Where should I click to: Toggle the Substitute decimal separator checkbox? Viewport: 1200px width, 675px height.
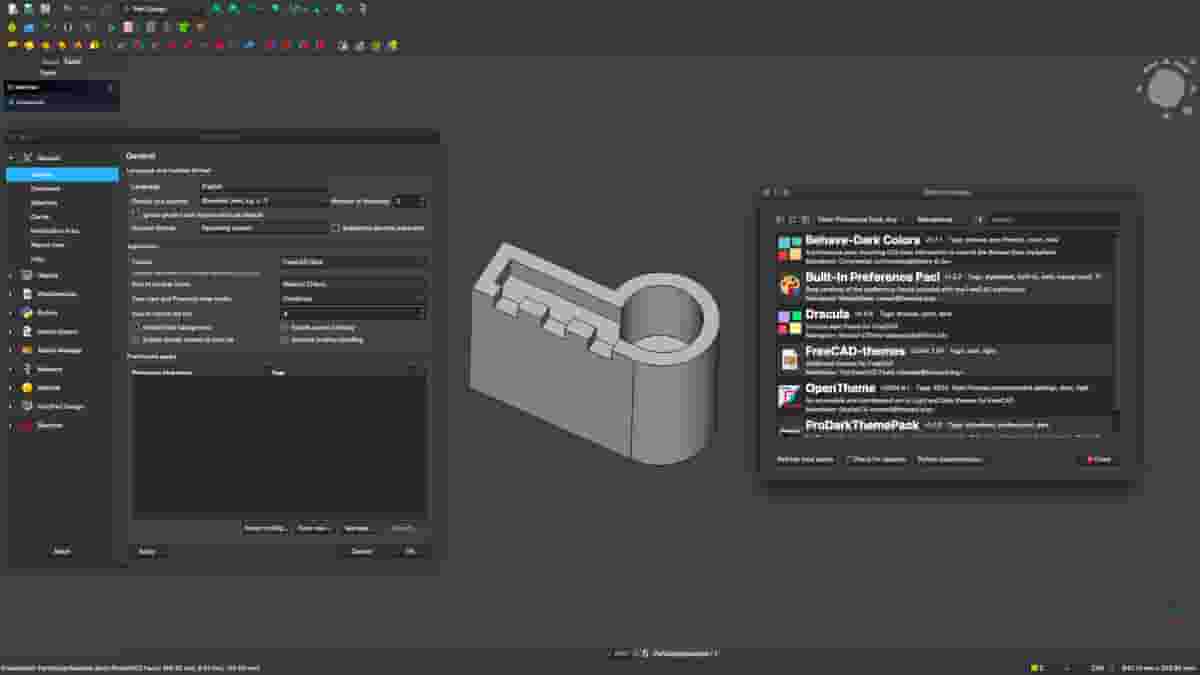pos(336,228)
